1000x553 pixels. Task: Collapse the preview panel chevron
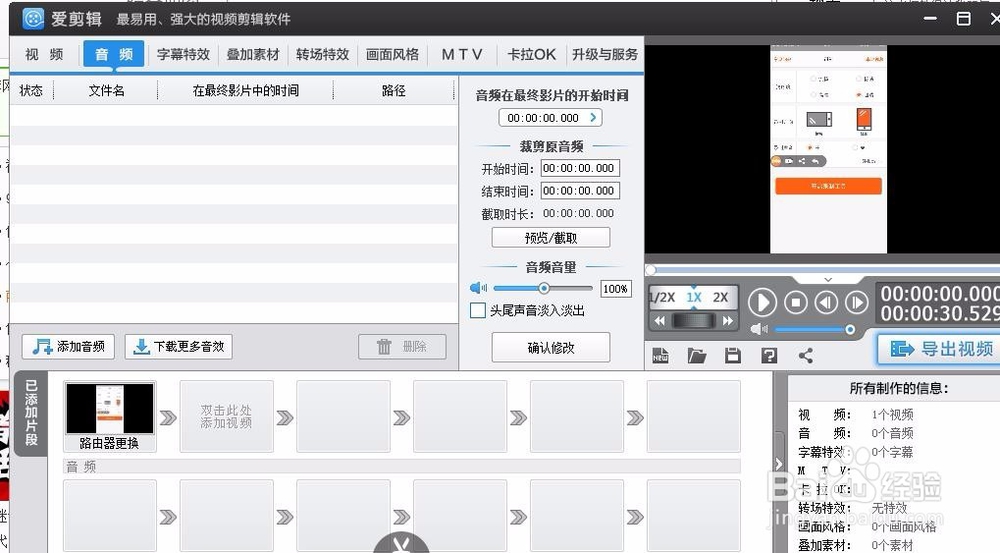click(828, 279)
